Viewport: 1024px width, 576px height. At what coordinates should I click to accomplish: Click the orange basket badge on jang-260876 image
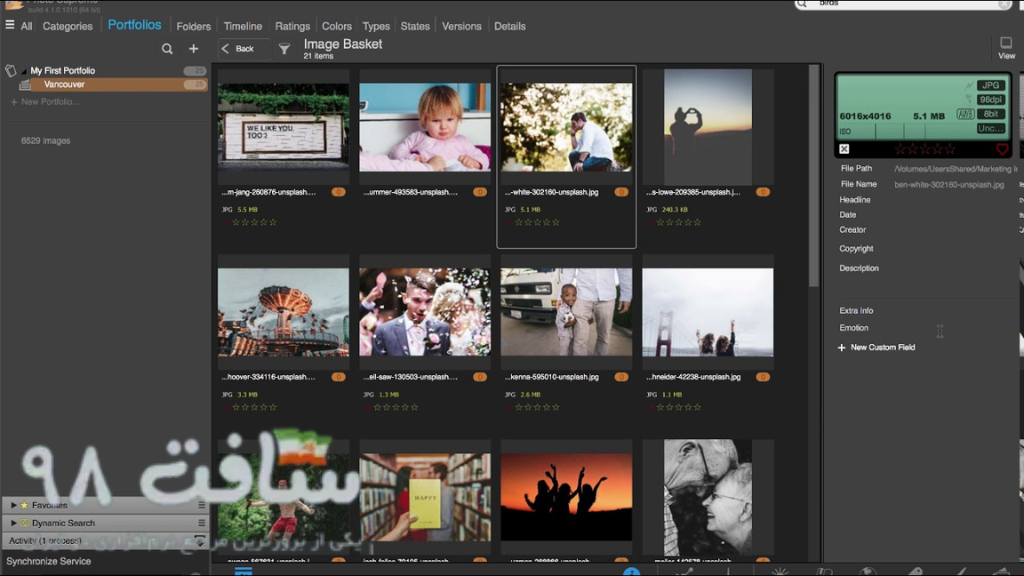tap(338, 192)
